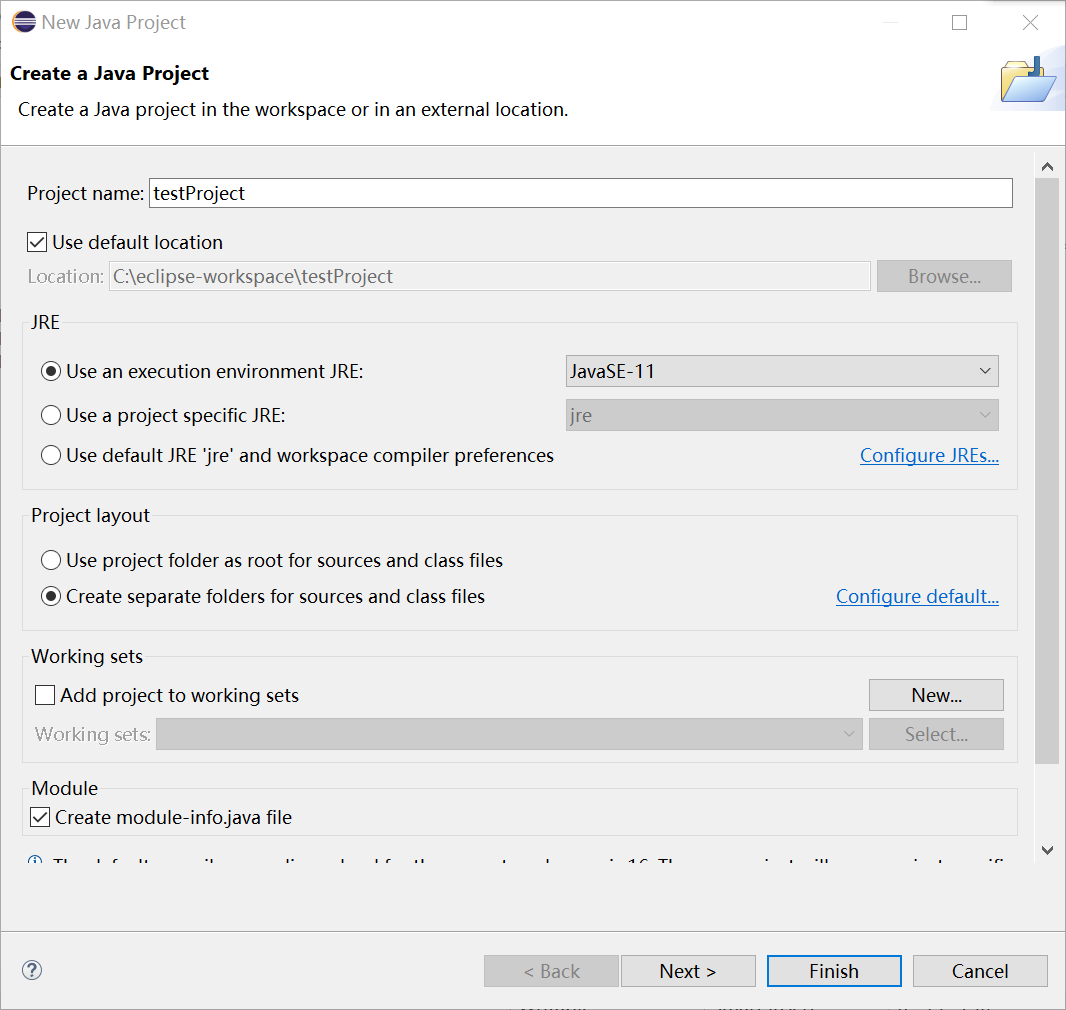The image size is (1066, 1010).
Task: Click New... working set button
Action: pos(935,695)
